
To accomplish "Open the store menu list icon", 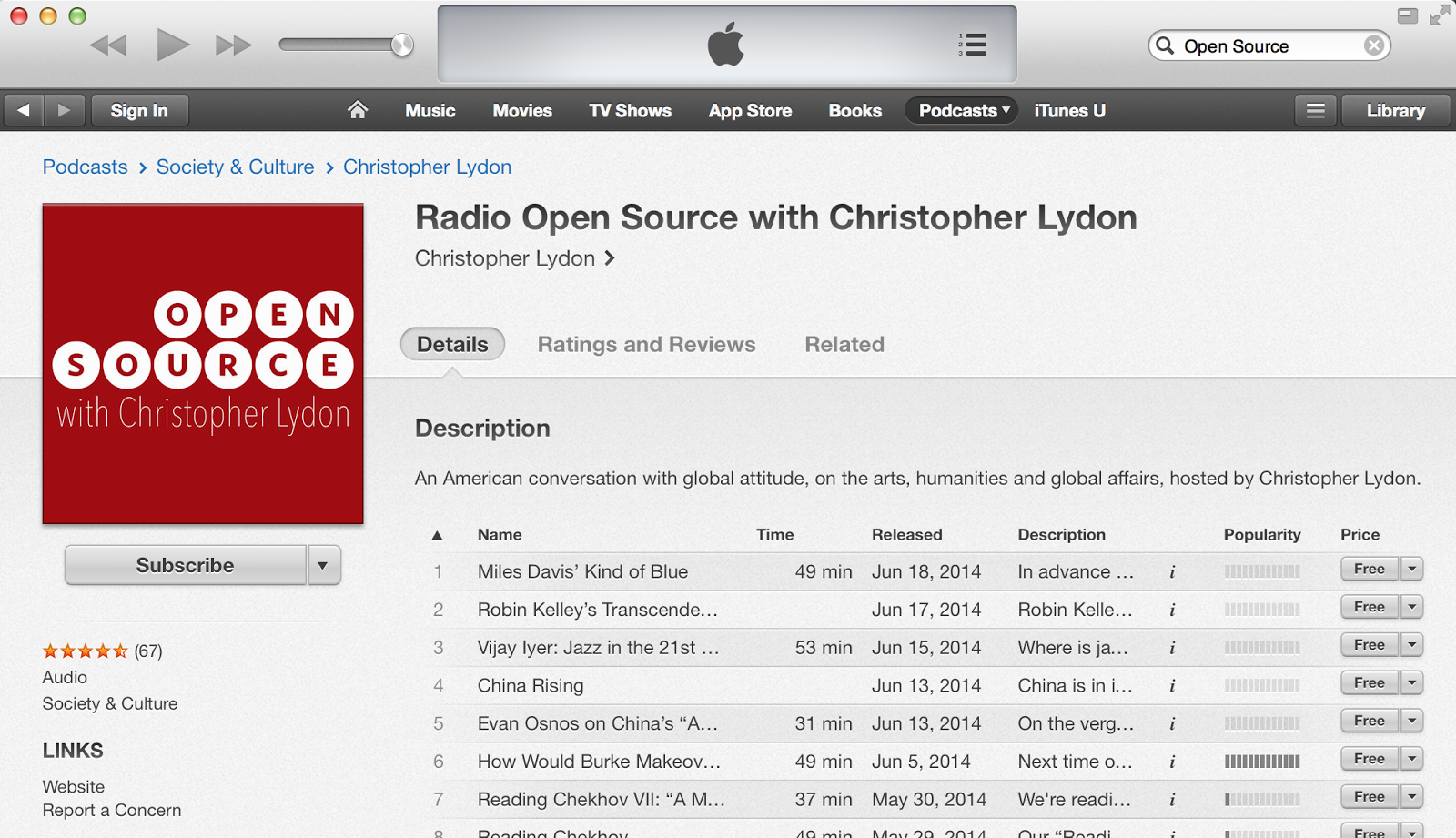I will pyautogui.click(x=1316, y=110).
